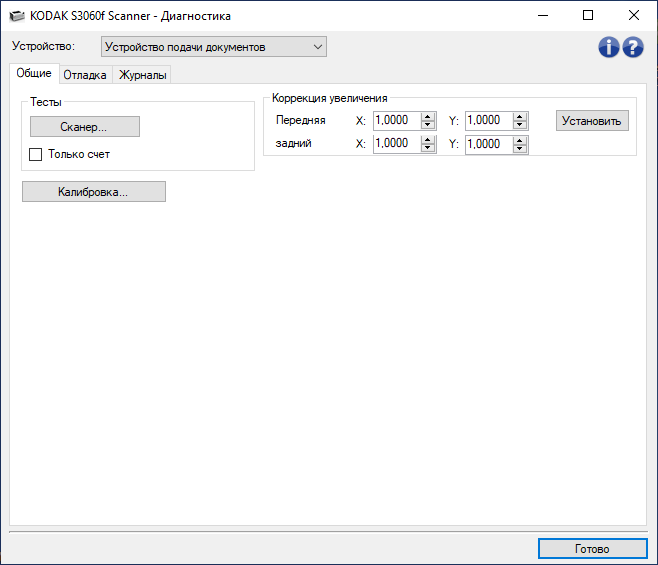The width and height of the screenshot is (658, 565).
Task: Increase Передняя Y value with up arrow
Action: click(x=520, y=117)
